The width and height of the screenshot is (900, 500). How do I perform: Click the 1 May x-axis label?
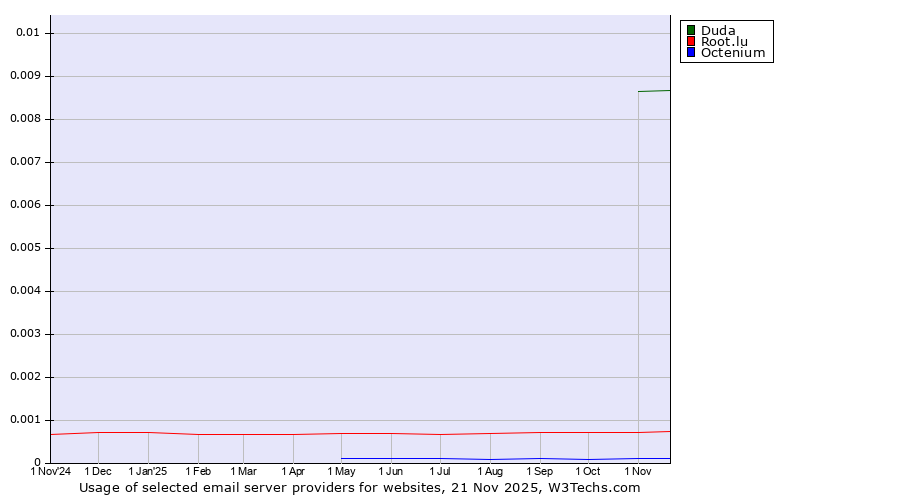tap(342, 471)
